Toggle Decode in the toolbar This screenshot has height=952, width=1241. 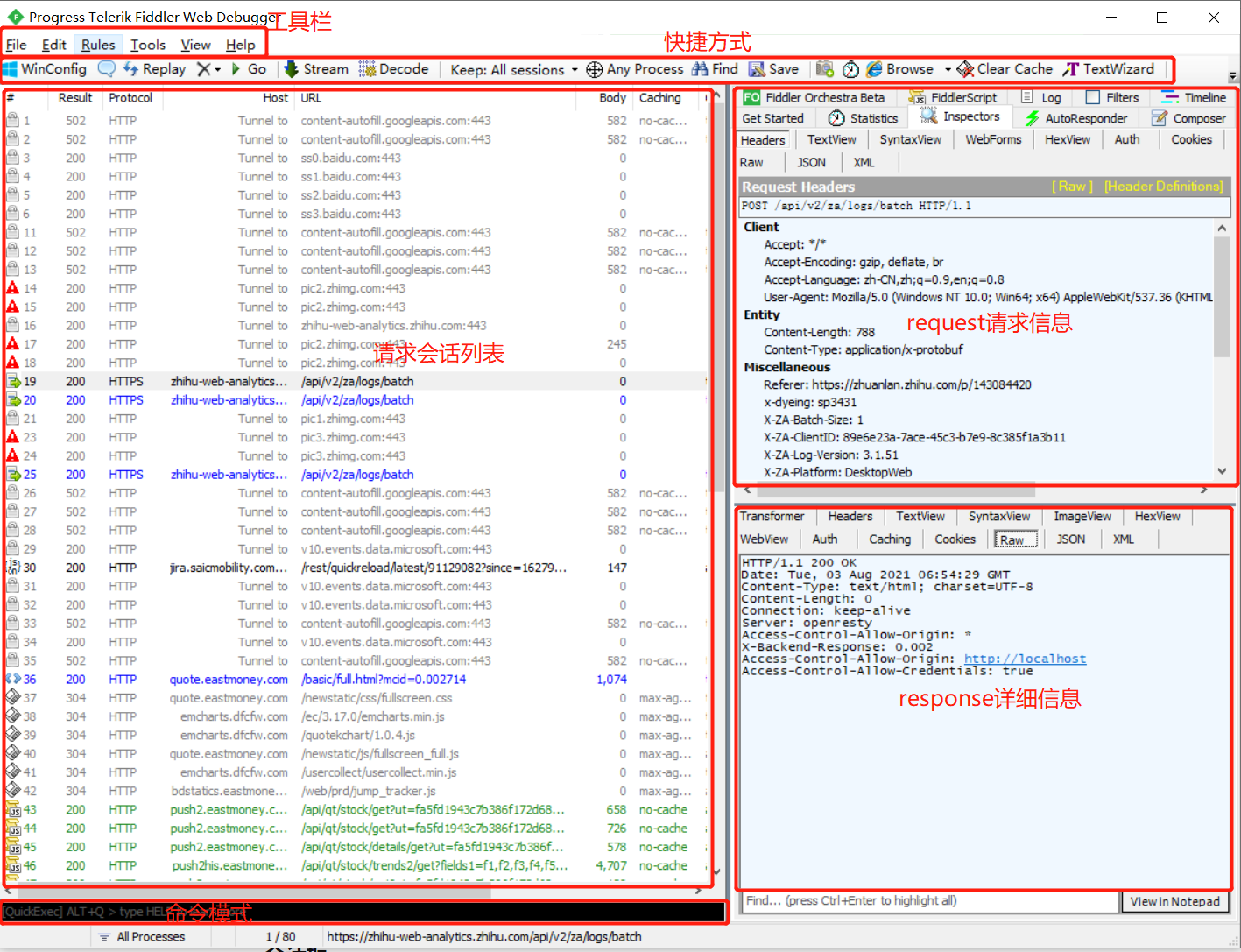tap(393, 69)
